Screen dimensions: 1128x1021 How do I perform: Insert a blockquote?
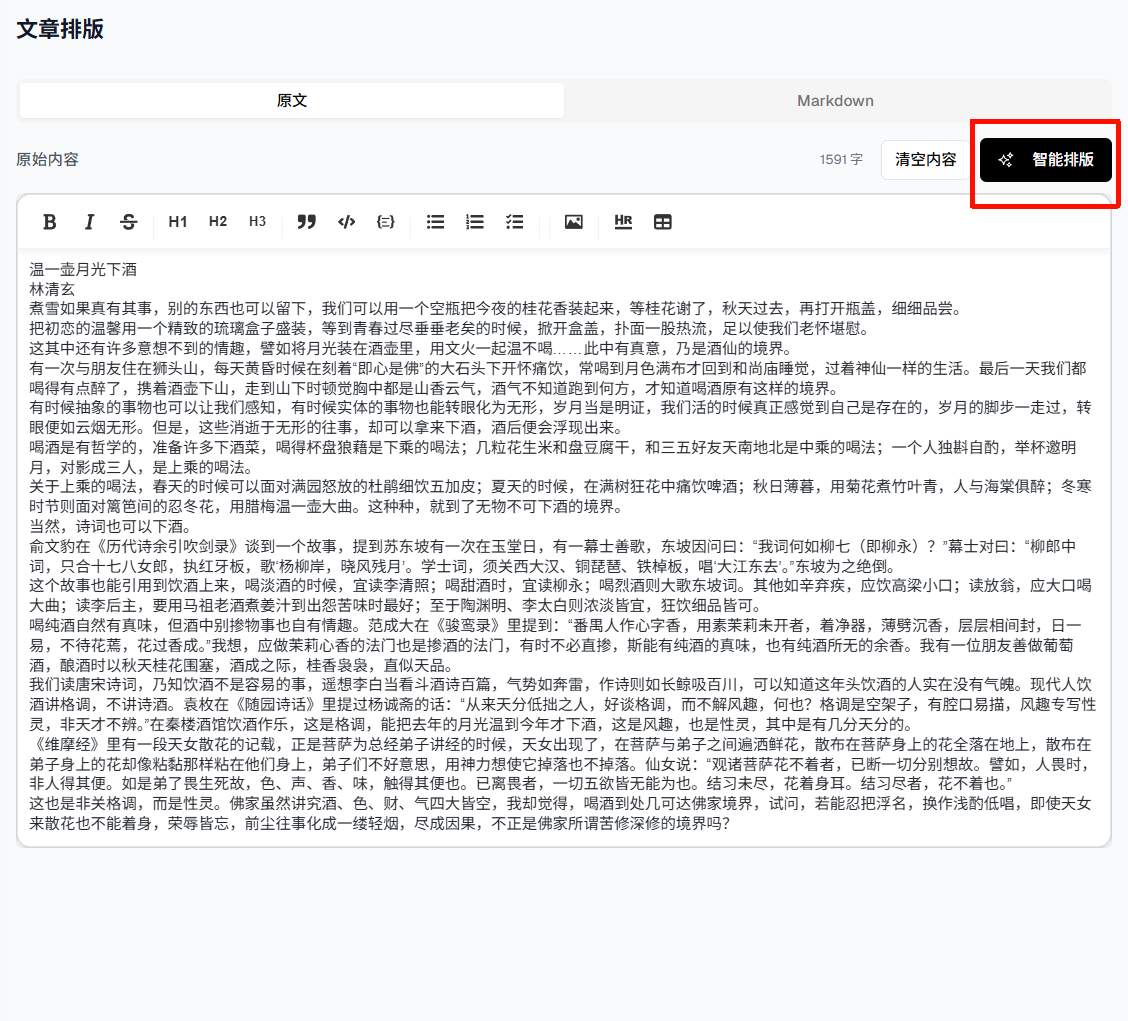[306, 222]
